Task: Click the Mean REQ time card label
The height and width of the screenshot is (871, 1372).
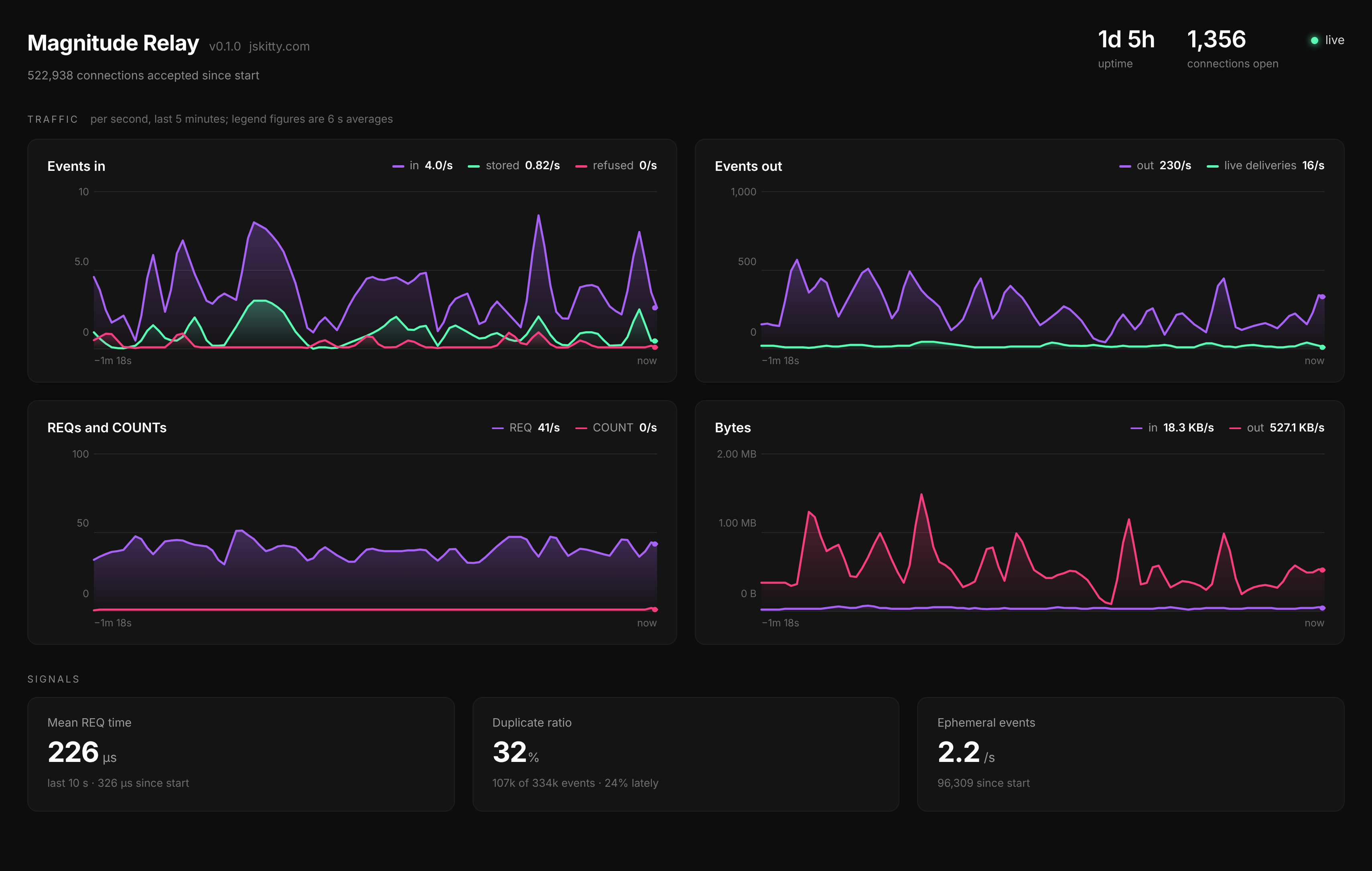Action: (x=89, y=722)
